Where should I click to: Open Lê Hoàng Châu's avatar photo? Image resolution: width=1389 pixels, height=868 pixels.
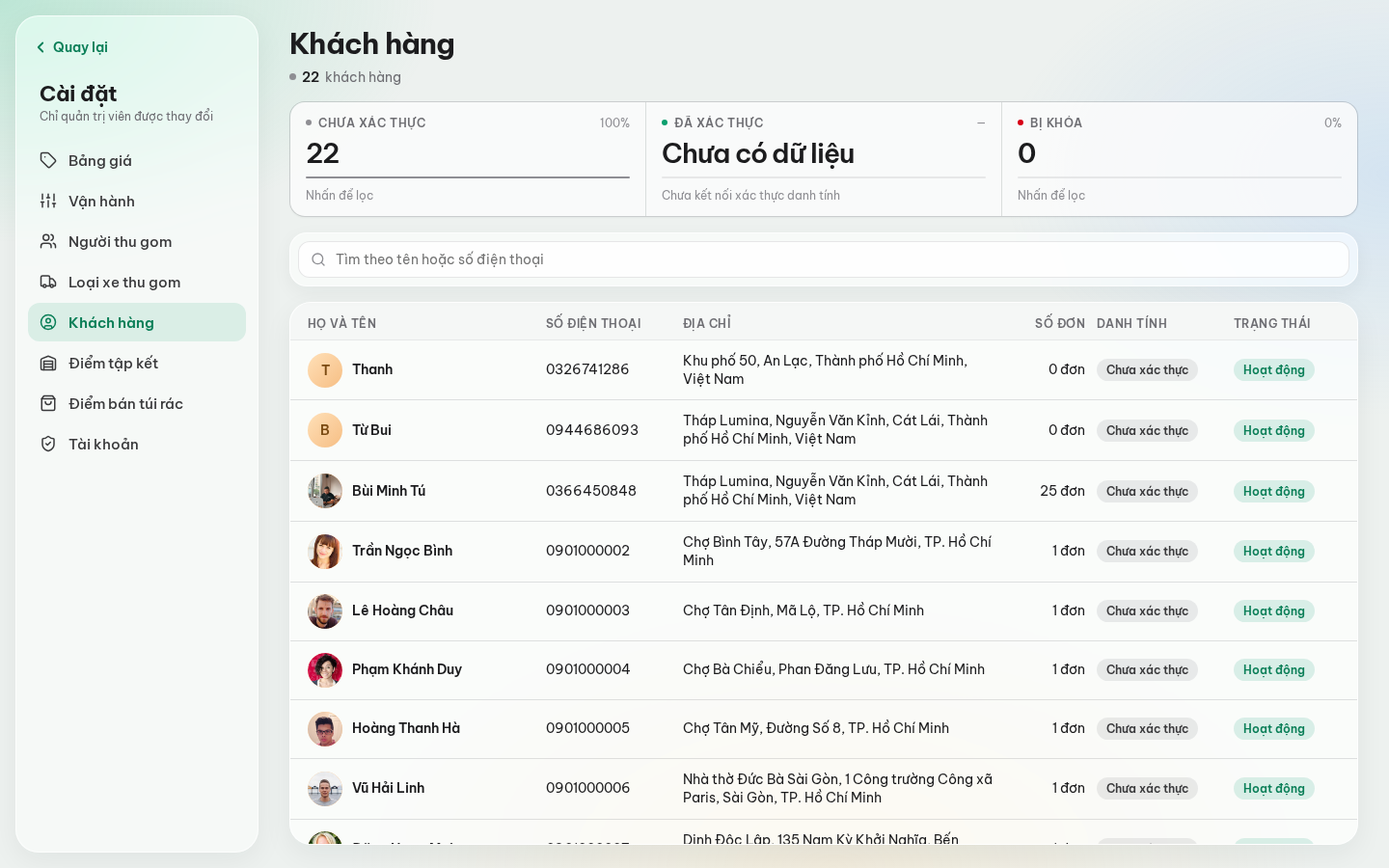[x=325, y=611]
